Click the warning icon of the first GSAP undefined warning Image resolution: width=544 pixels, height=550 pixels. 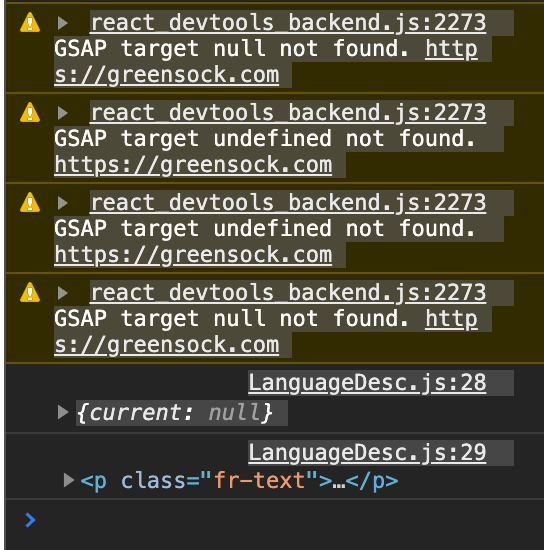click(x=30, y=113)
